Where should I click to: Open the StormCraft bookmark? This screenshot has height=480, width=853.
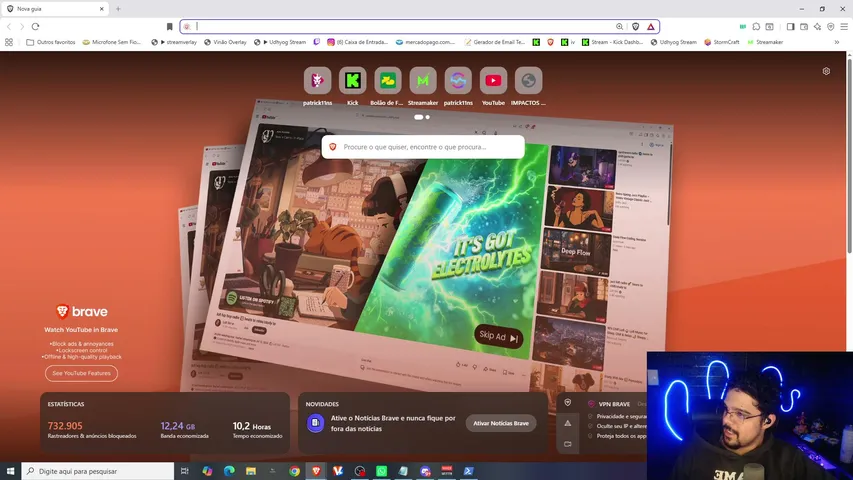coord(722,42)
